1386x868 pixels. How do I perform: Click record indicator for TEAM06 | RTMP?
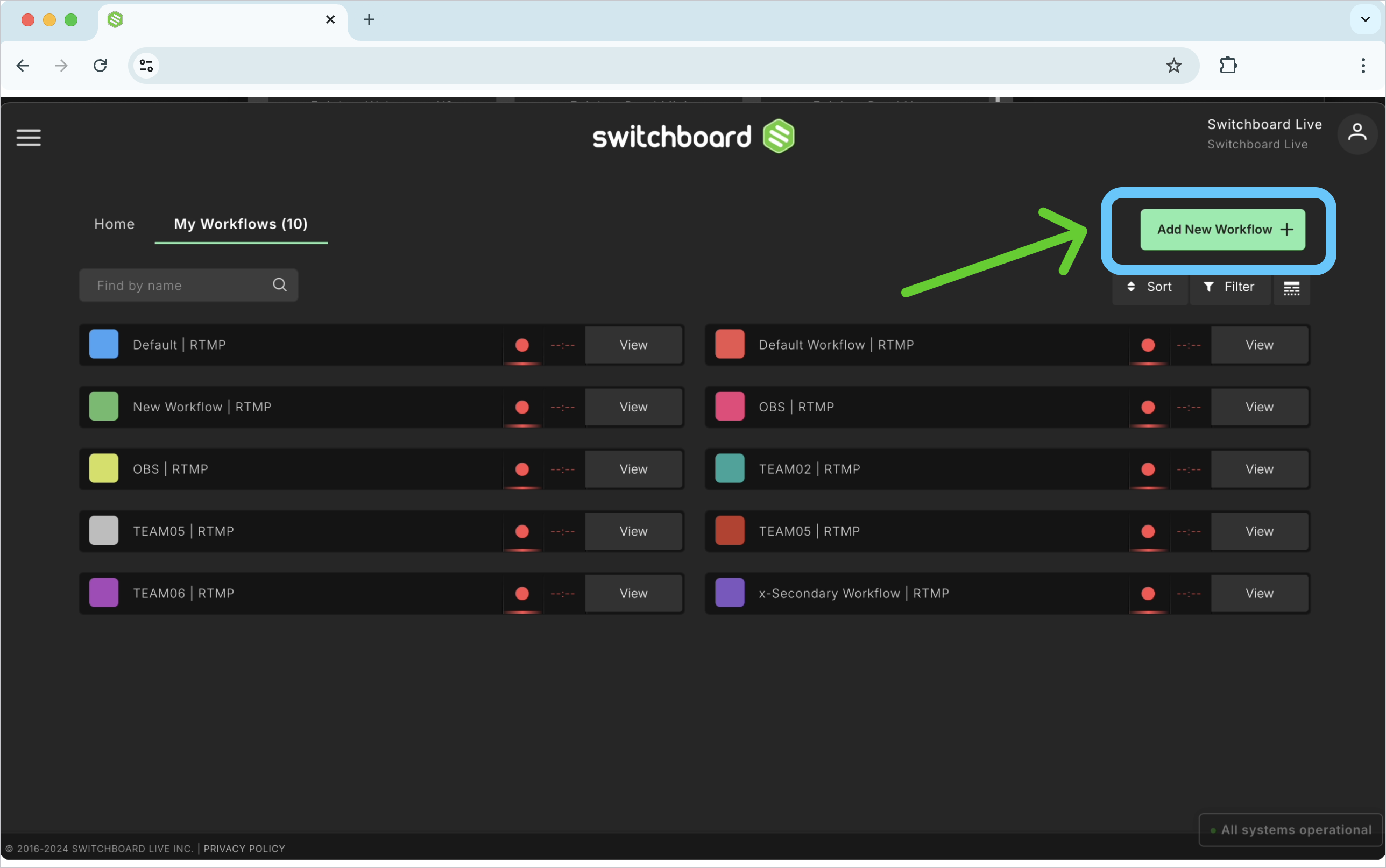click(x=522, y=593)
